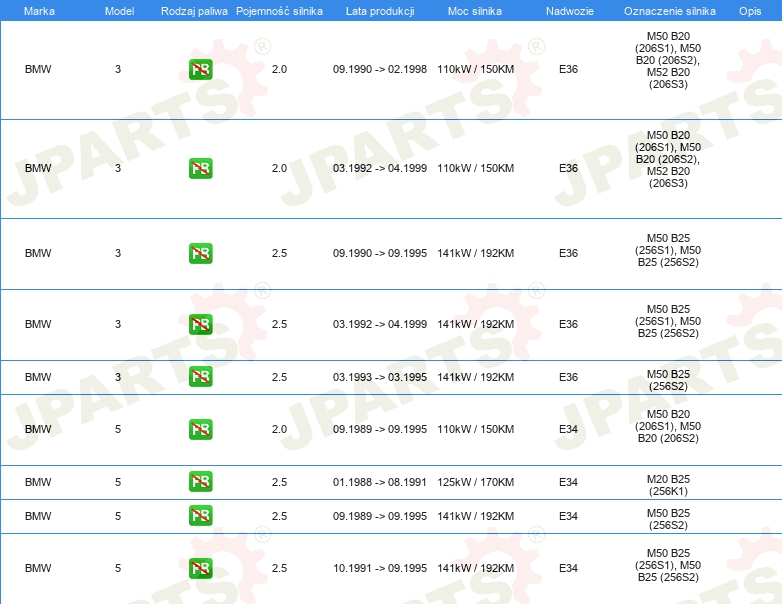Click the engine codes in the 09.1990–02.1998 row
This screenshot has height=604, width=782.
coord(668,60)
